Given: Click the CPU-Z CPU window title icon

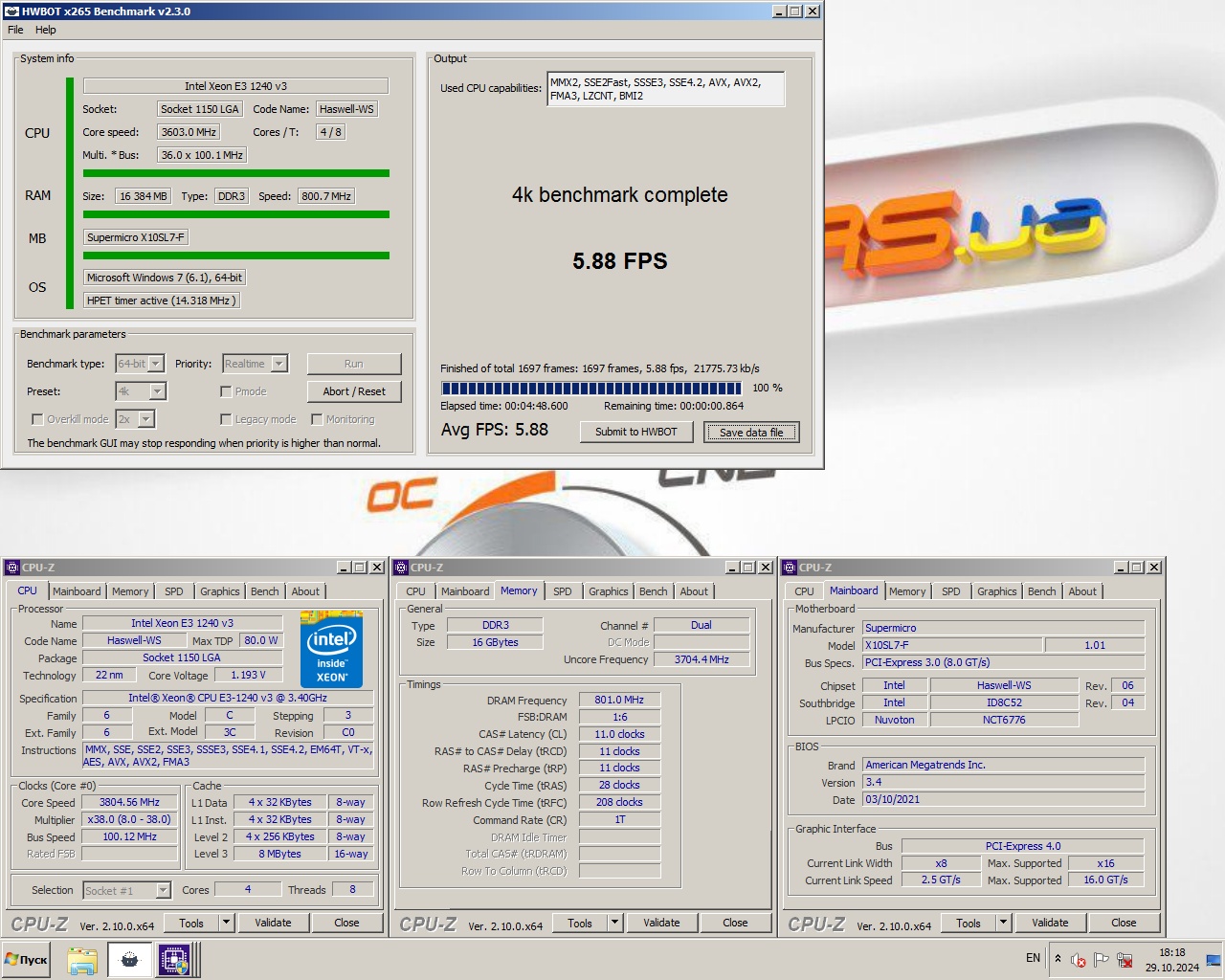Looking at the screenshot, I should [12, 568].
